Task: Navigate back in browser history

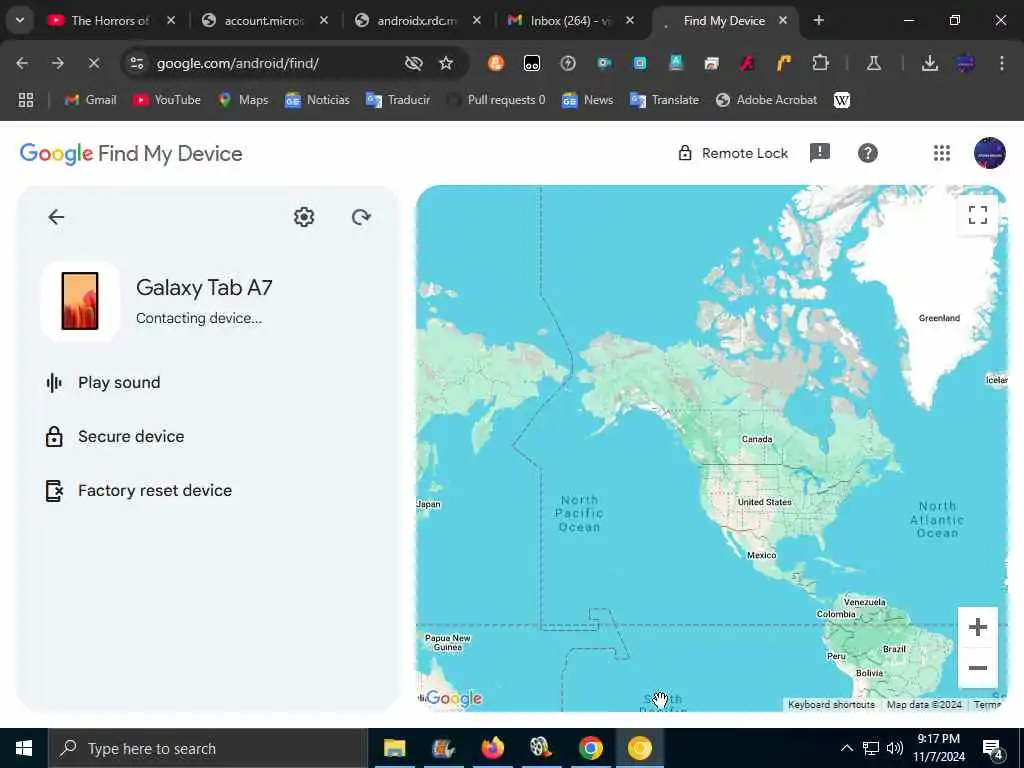Action: (x=22, y=63)
